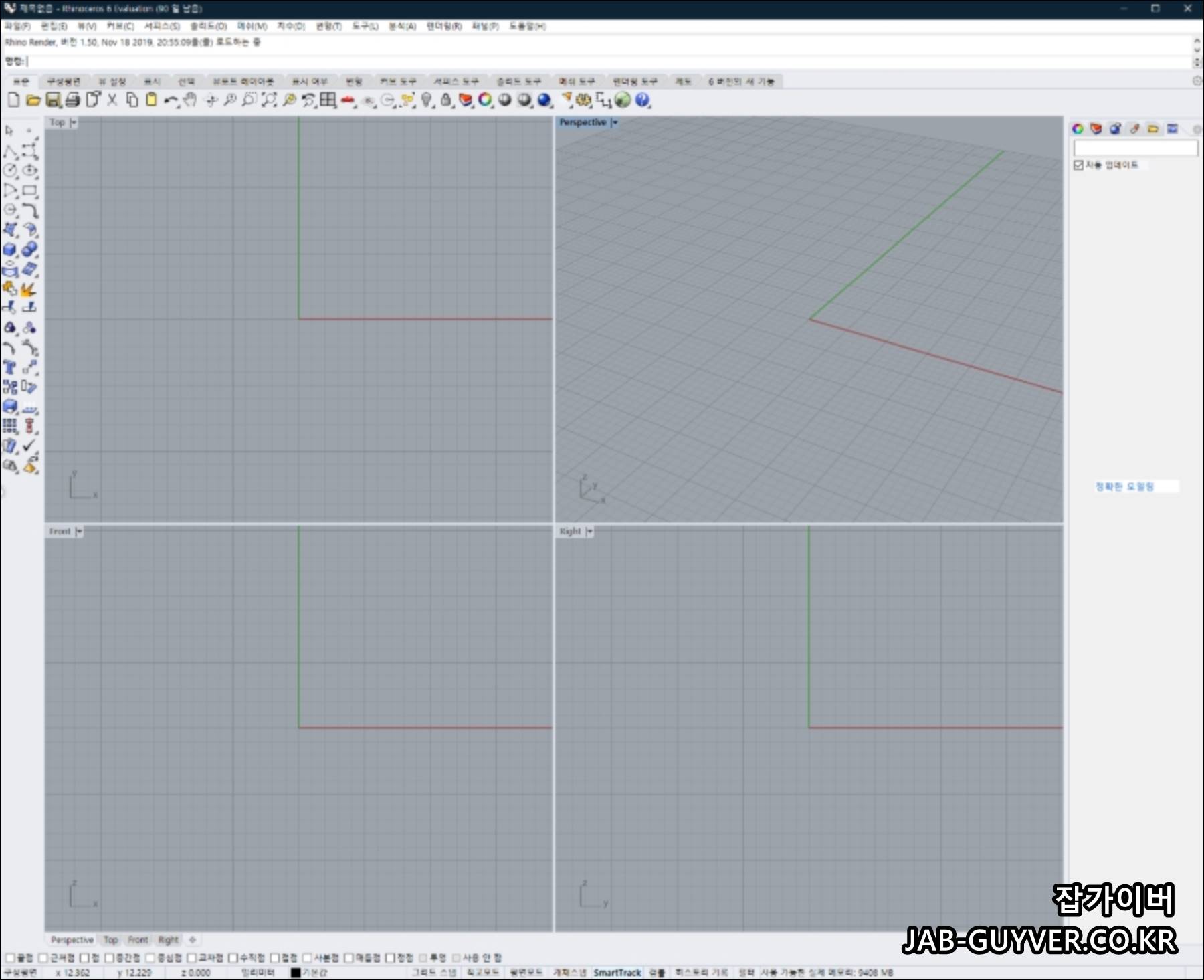Image resolution: width=1204 pixels, height=980 pixels.
Task: Select the Polyline tool in left sidebar
Action: [x=9, y=151]
